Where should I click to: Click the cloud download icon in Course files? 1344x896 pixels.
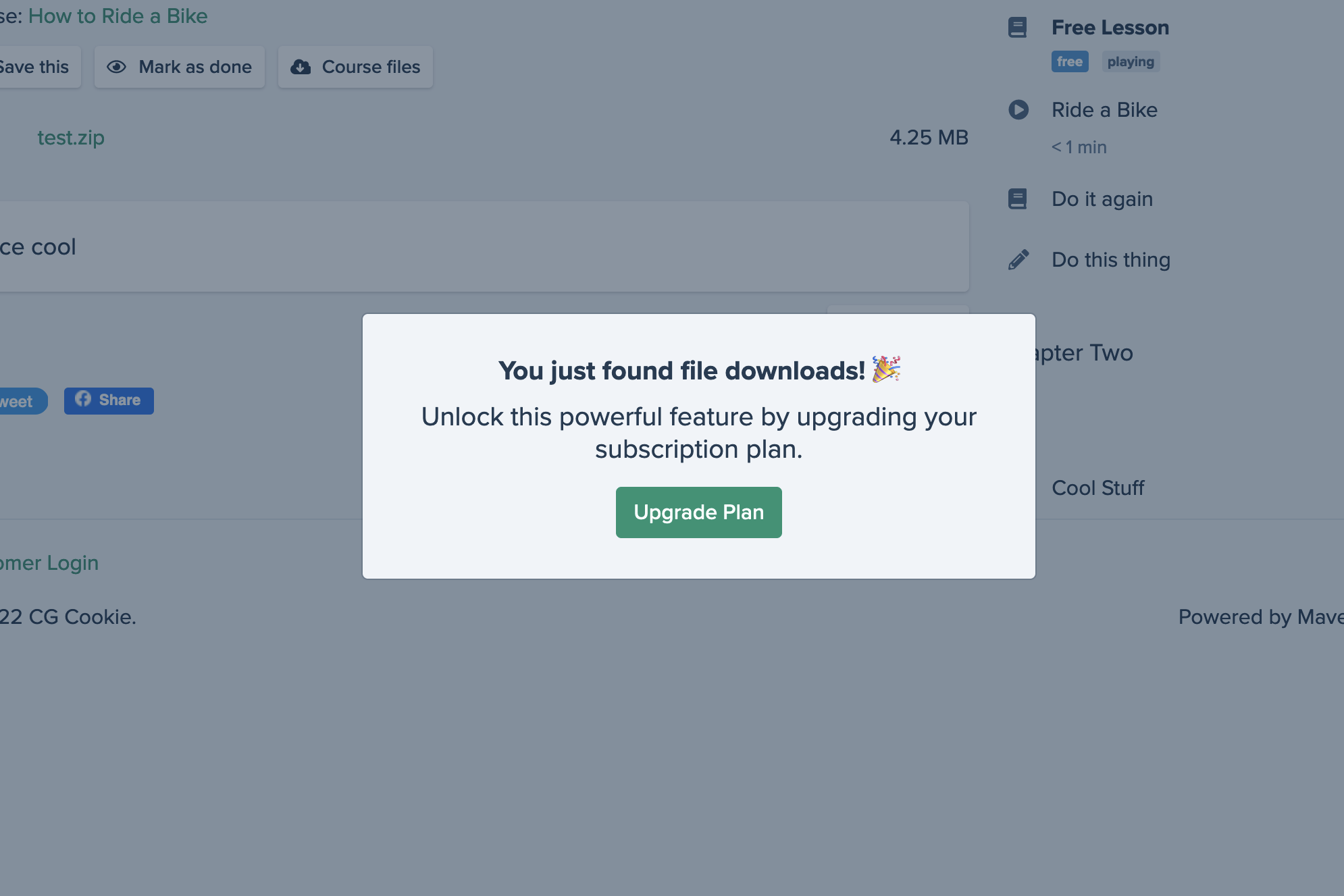(x=301, y=67)
